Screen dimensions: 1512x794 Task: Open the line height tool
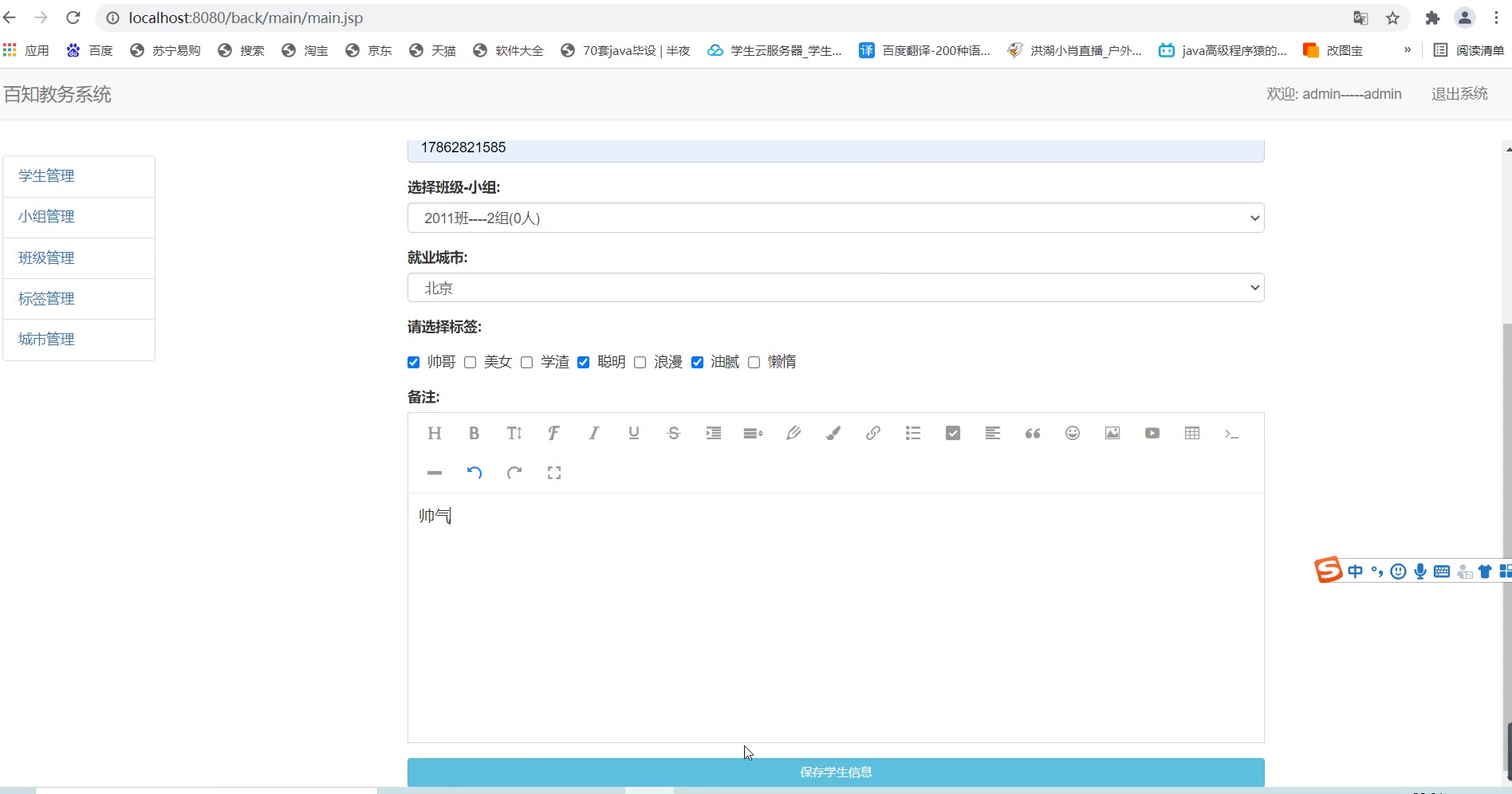pos(754,433)
